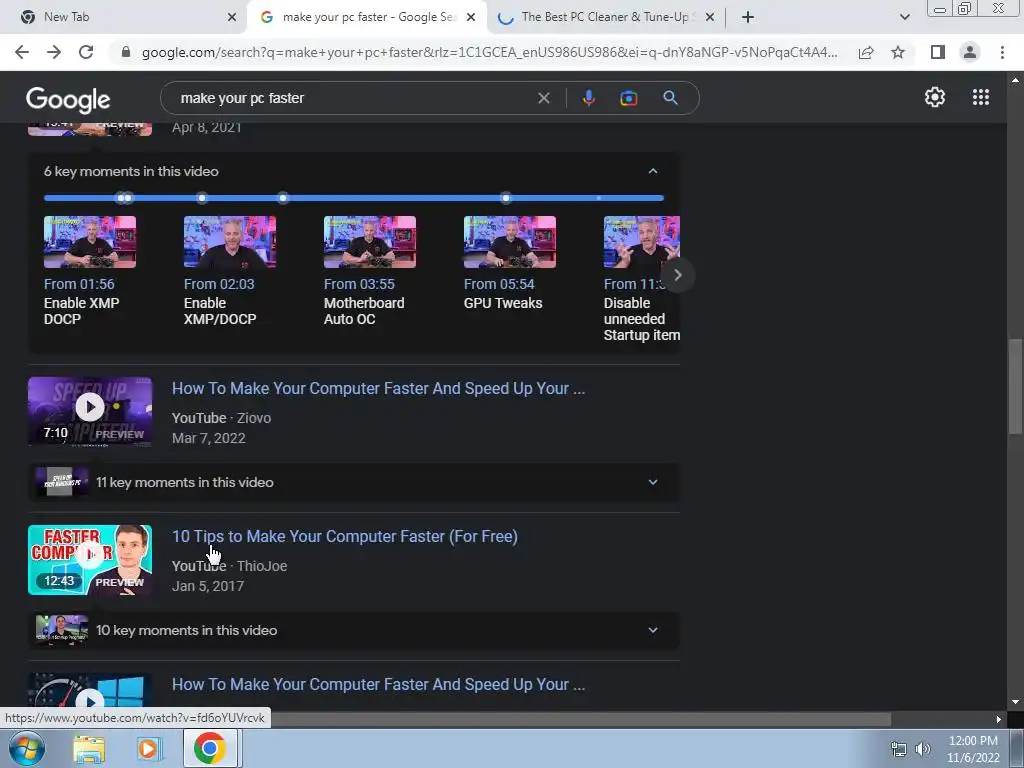The width and height of the screenshot is (1024, 768).
Task: Go forward in browser history
Action: point(54,52)
